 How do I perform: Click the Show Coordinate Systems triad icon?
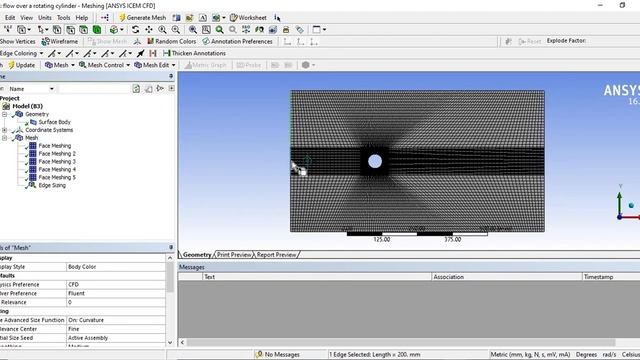(138, 41)
